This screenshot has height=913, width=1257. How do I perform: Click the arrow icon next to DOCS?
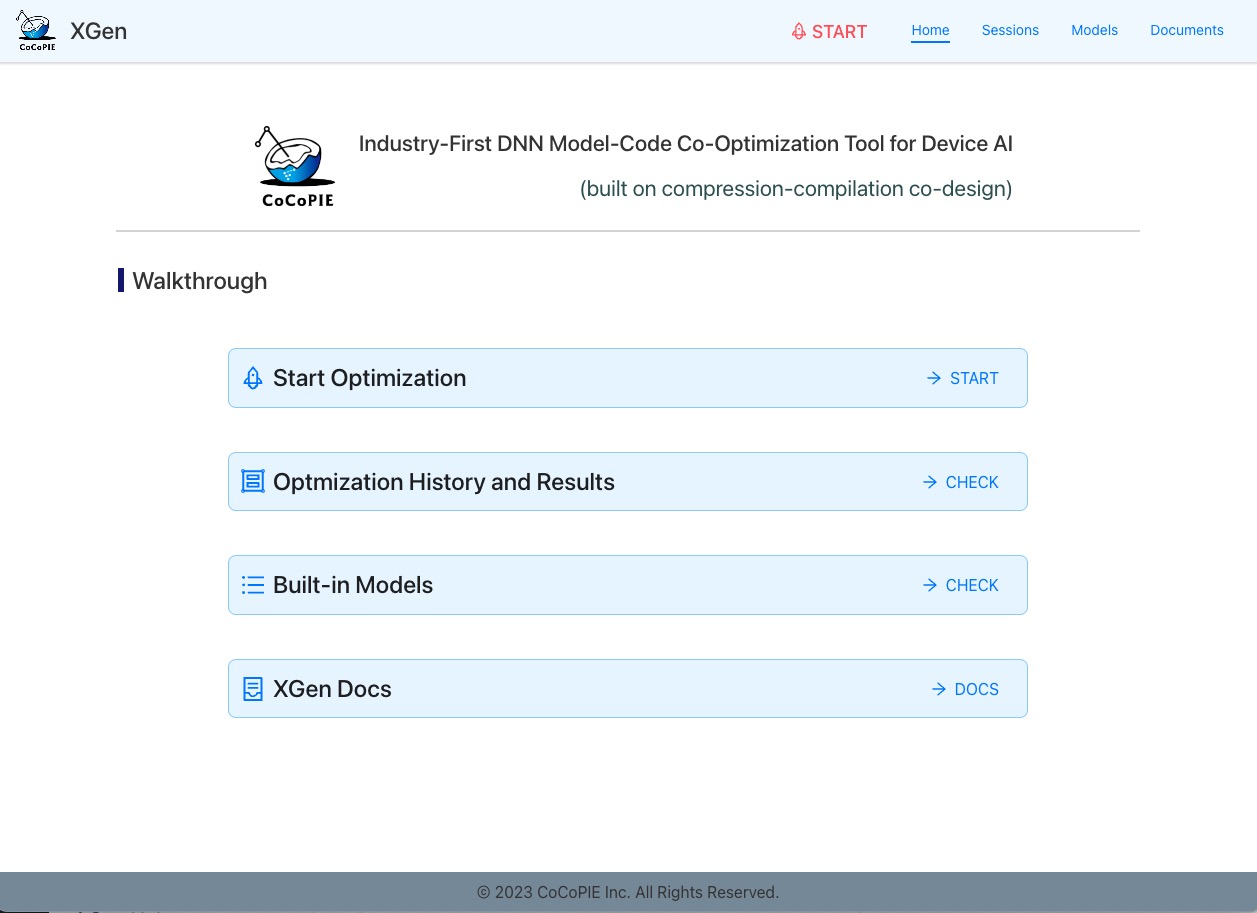[x=939, y=689]
